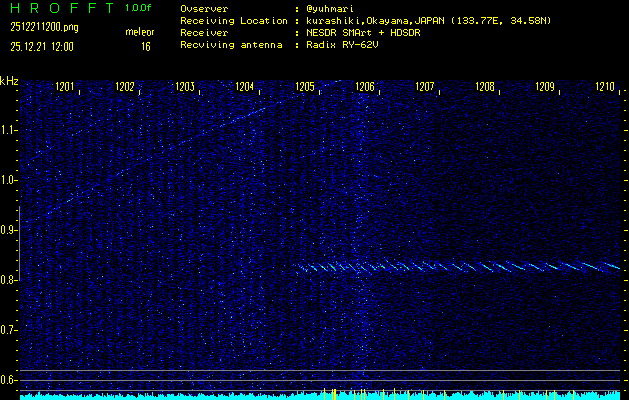Click the 25.12.21 12:00 timestamp

pyautogui.click(x=44, y=46)
